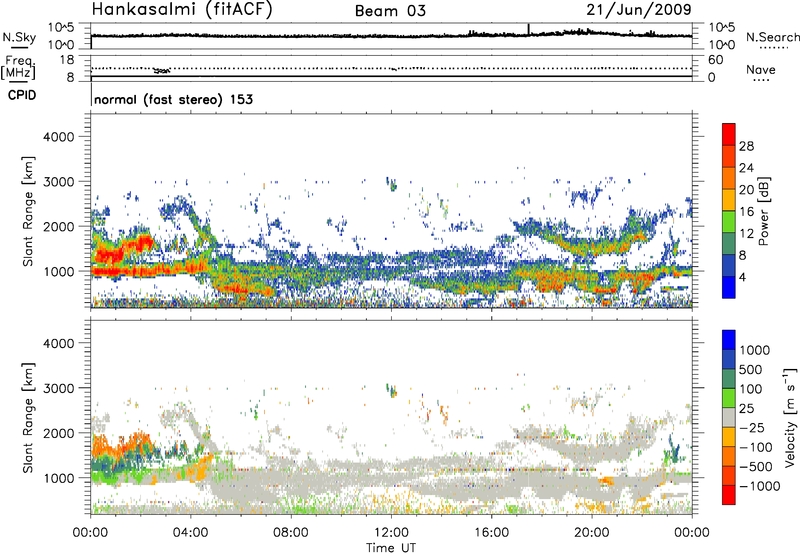Viewport: 800px width, 554px height.
Task: Select the "16" Power scale value
Action: pyautogui.click(x=746, y=212)
